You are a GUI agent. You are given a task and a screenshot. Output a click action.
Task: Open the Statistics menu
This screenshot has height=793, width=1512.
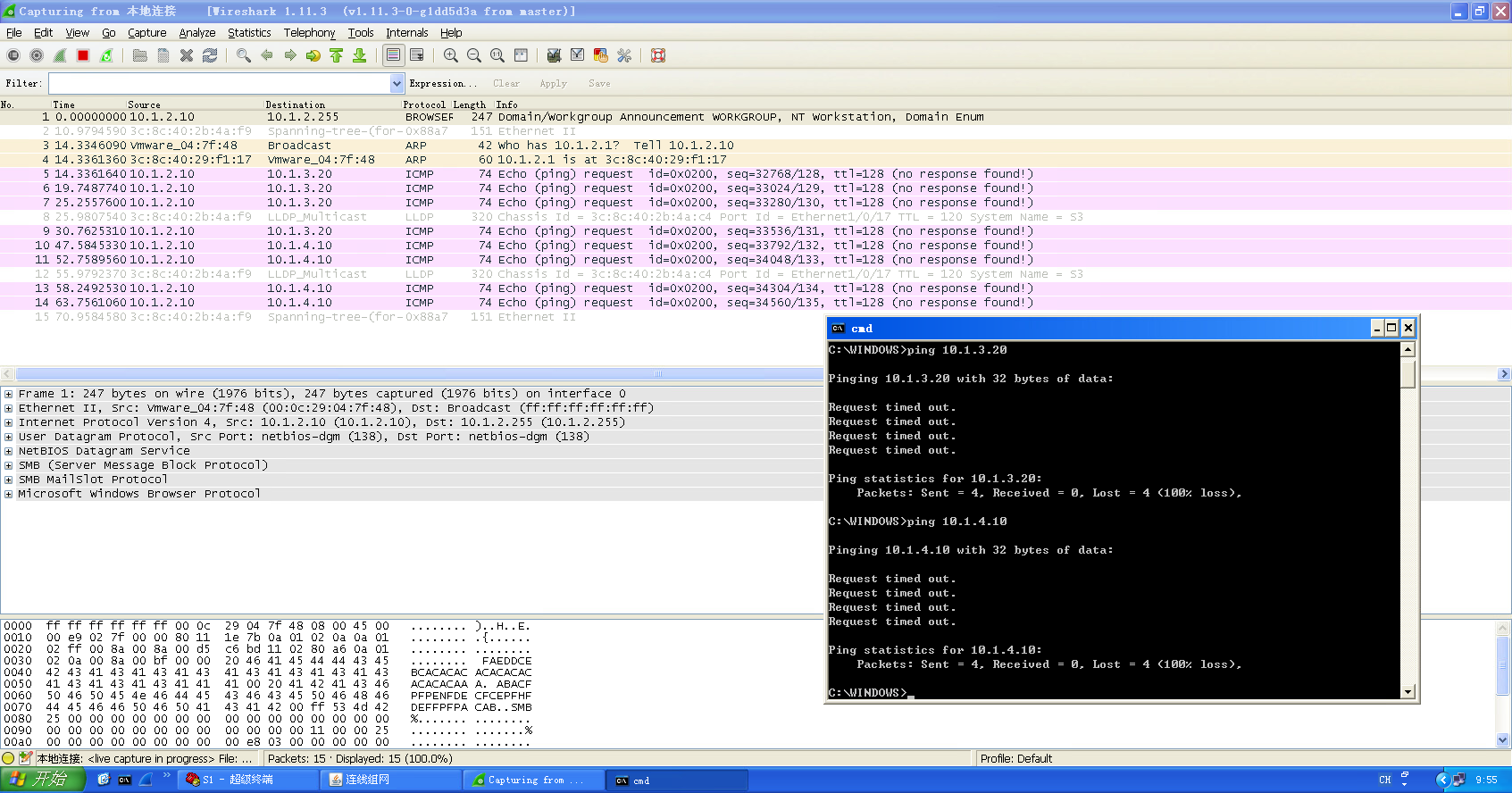pyautogui.click(x=249, y=33)
